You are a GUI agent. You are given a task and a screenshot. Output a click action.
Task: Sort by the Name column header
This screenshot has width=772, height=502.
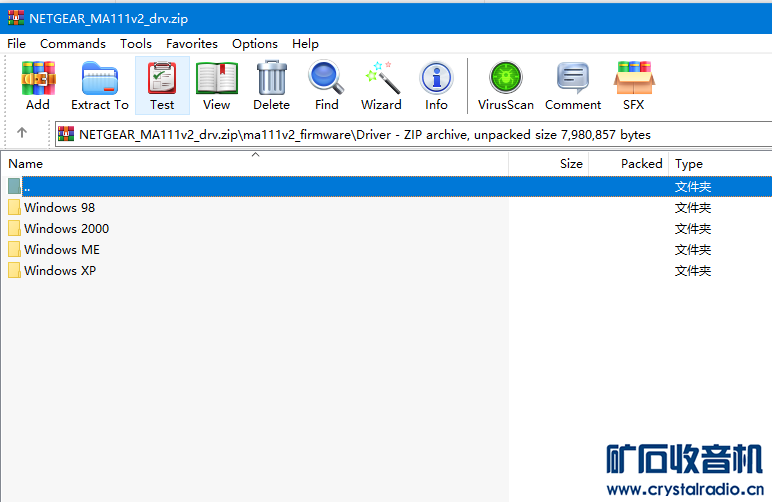click(x=255, y=164)
